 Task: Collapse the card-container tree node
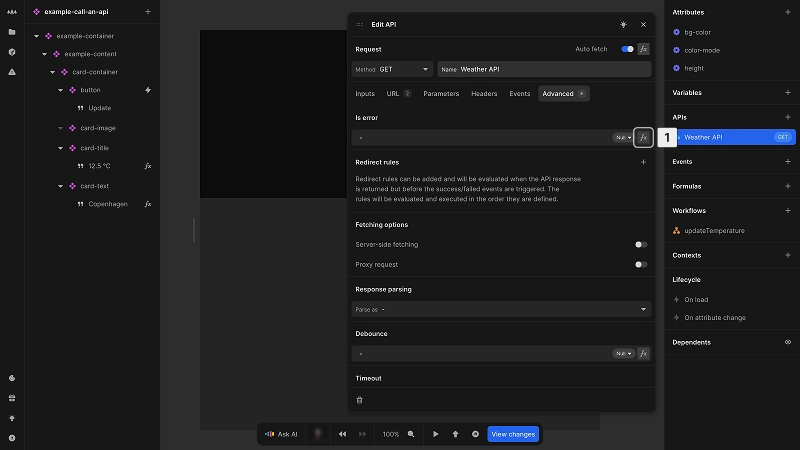(x=53, y=72)
